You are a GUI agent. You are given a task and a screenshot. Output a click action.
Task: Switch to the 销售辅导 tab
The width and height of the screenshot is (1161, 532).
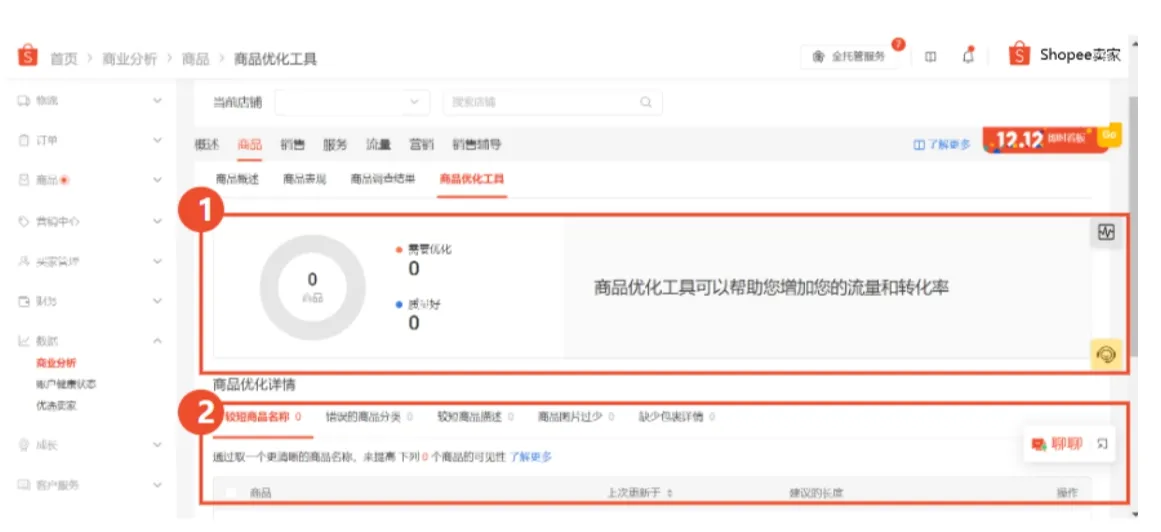tap(476, 144)
